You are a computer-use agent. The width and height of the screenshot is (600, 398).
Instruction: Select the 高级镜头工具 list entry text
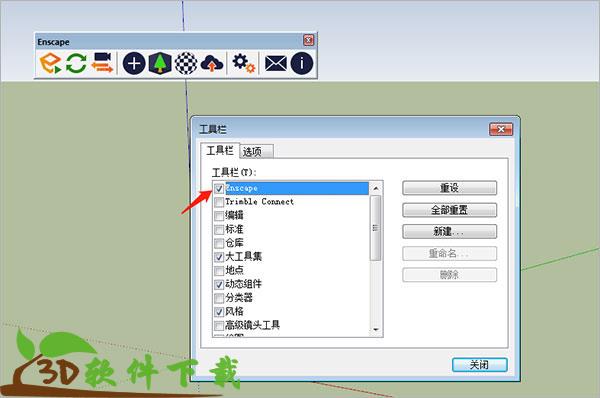tap(253, 325)
